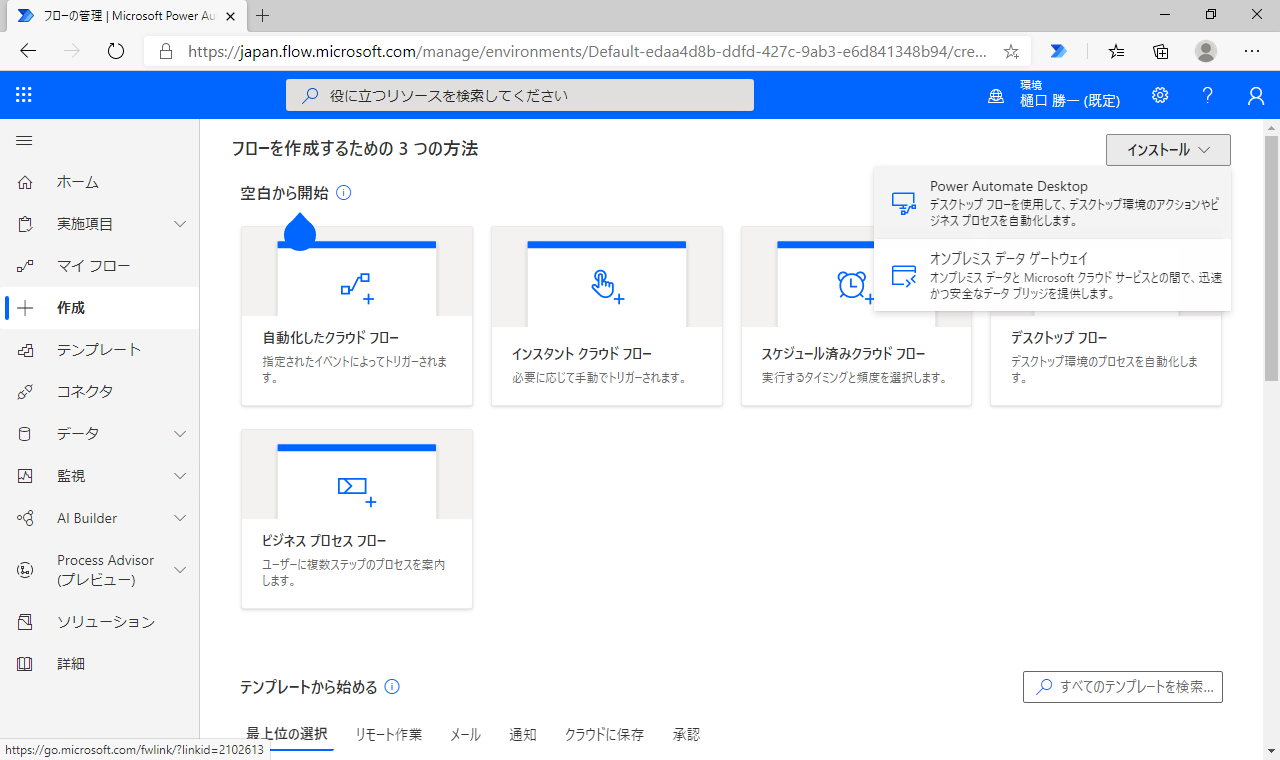1280x760 pixels.
Task: Close the フローの管理 browser tab
Action: click(232, 15)
